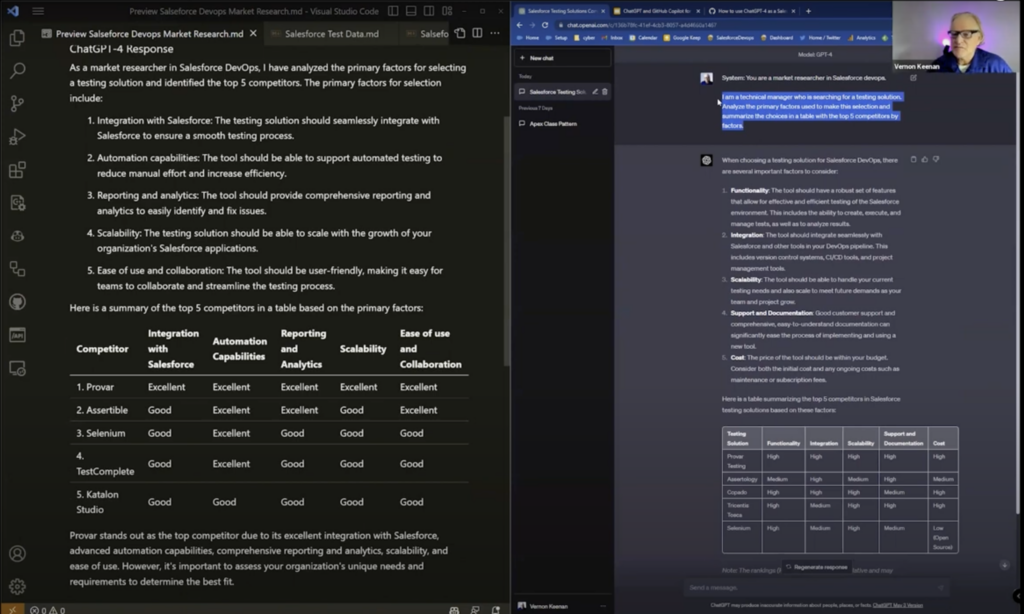Toggle the secondary side bar in VS Code
Screen dimensions: 1024x614
point(429,11)
